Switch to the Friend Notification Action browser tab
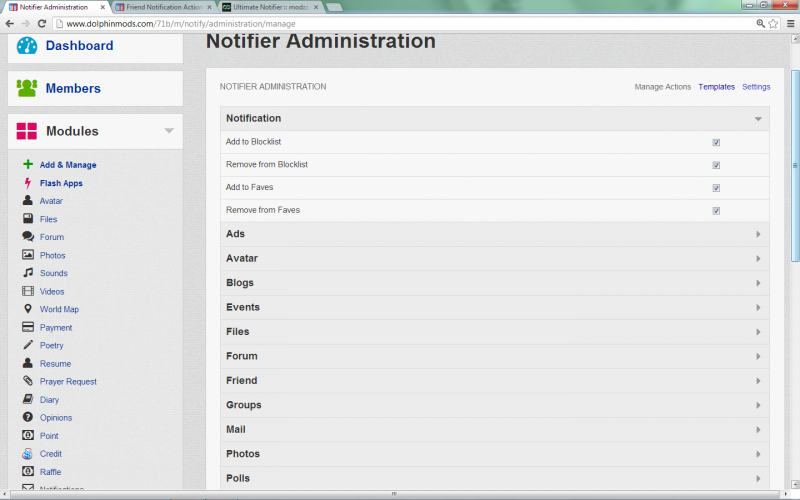 (163, 7)
